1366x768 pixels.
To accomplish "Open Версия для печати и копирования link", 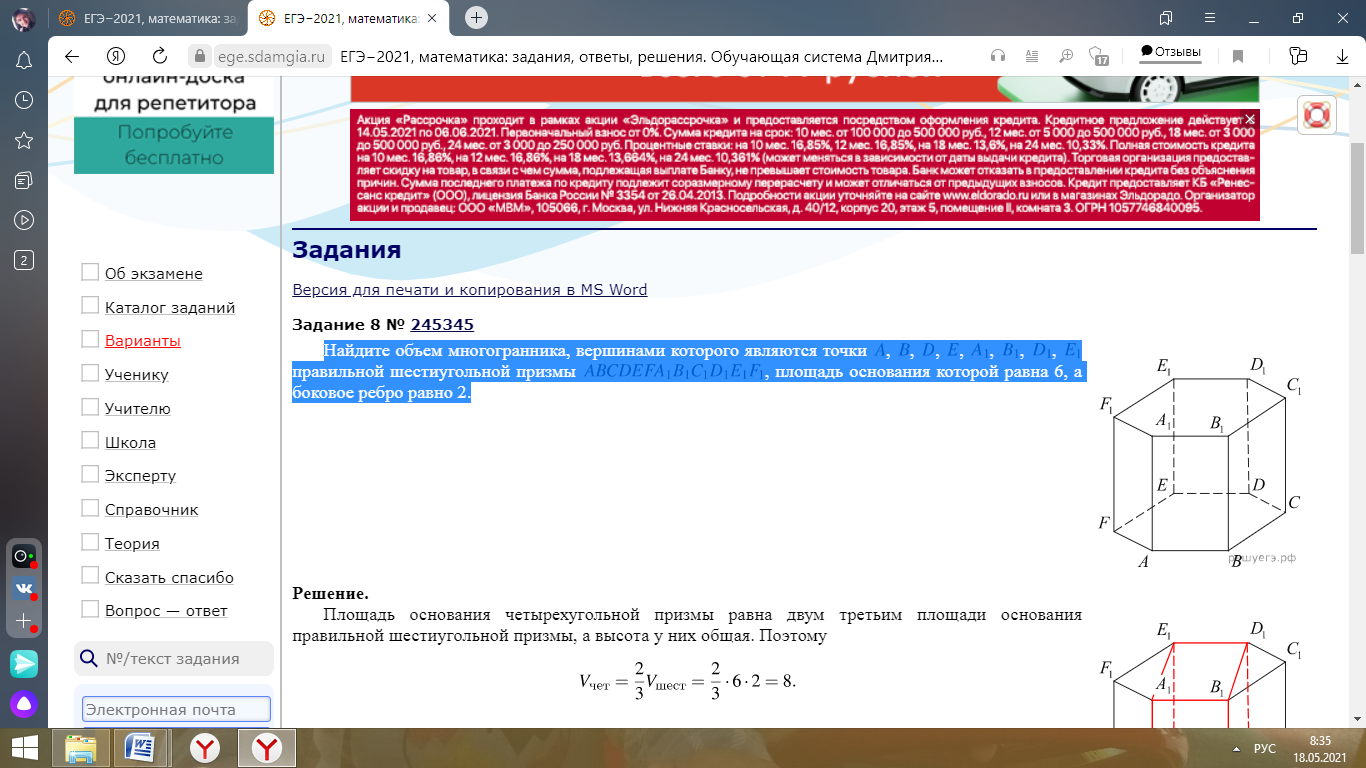I will (470, 290).
